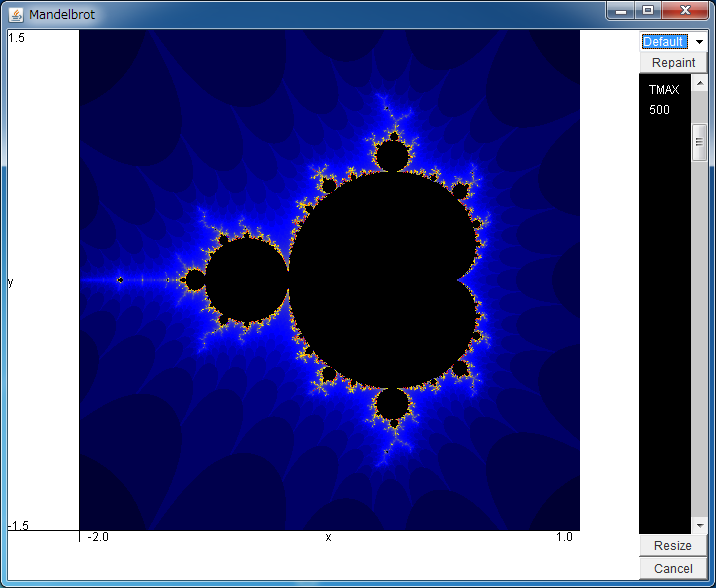Viewport: 716px width, 588px height.
Task: Click the dropdown arrow next to Default
Action: tap(699, 42)
